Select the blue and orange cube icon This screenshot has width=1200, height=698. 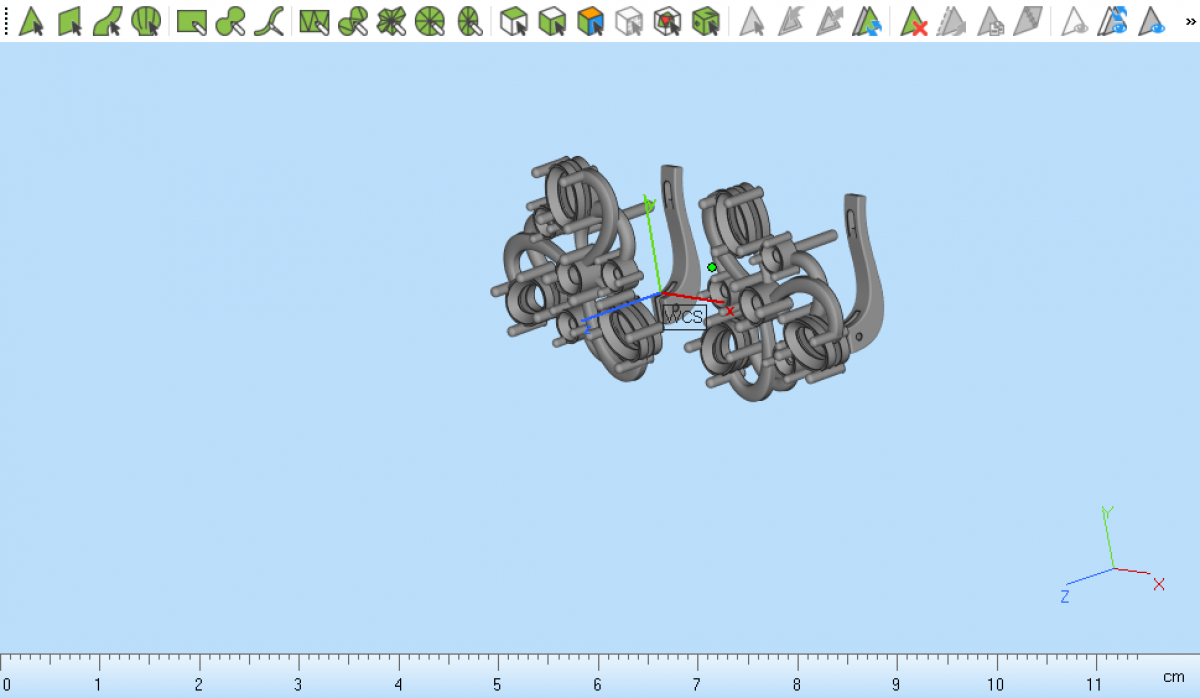pyautogui.click(x=591, y=21)
